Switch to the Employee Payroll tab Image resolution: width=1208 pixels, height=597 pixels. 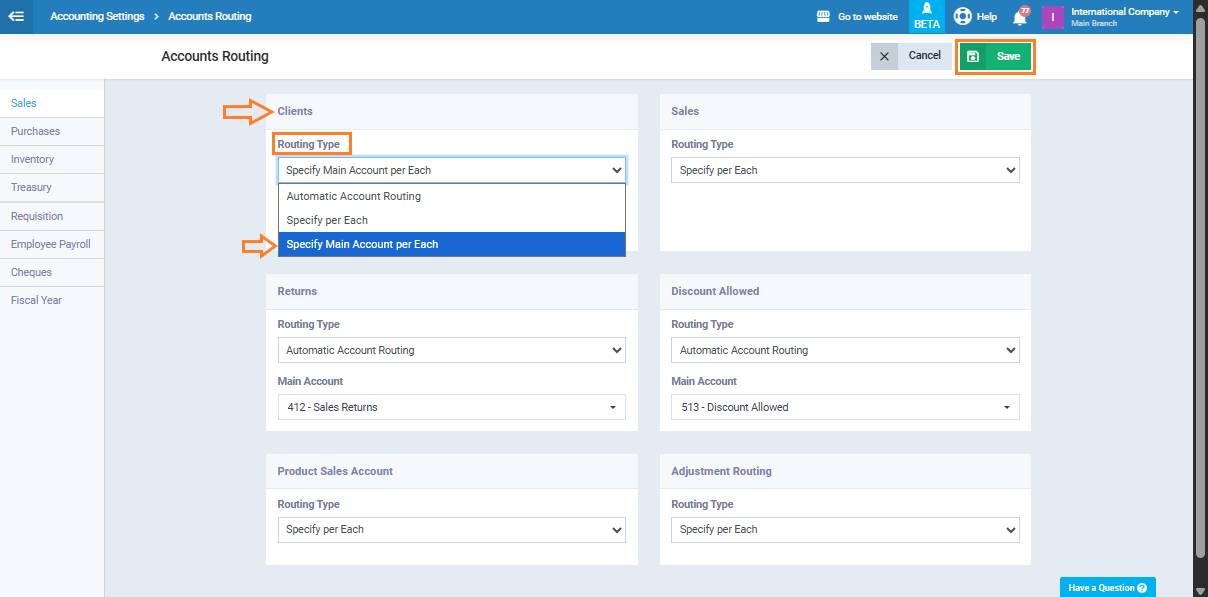[51, 244]
